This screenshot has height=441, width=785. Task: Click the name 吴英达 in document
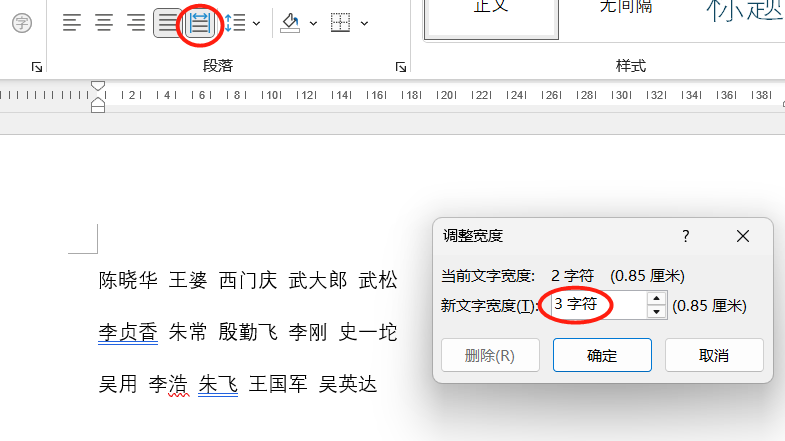pyautogui.click(x=348, y=384)
